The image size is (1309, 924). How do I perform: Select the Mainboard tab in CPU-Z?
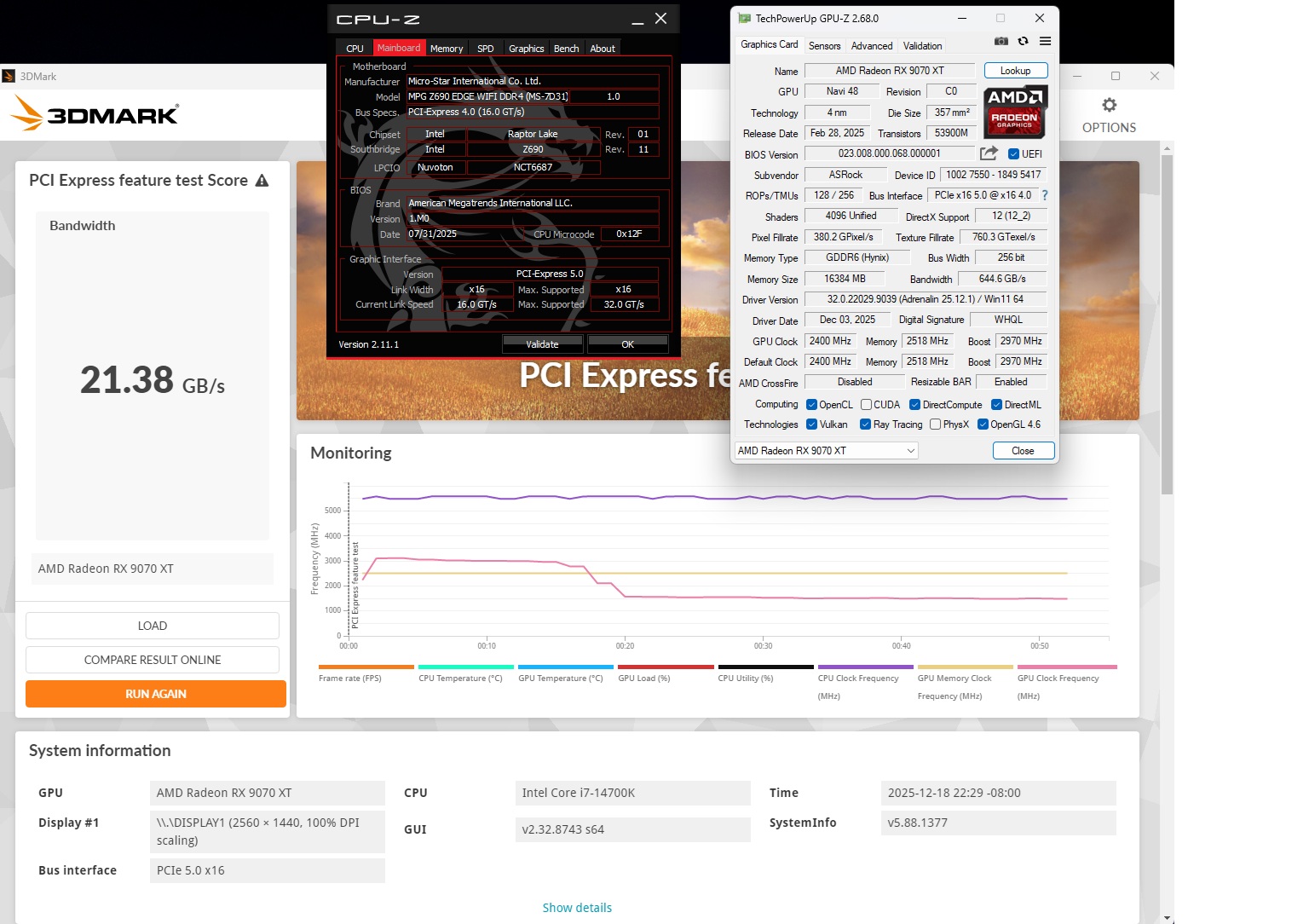[399, 48]
